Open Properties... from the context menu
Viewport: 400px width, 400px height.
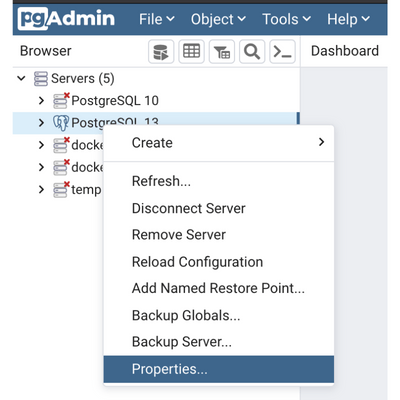click(x=219, y=369)
